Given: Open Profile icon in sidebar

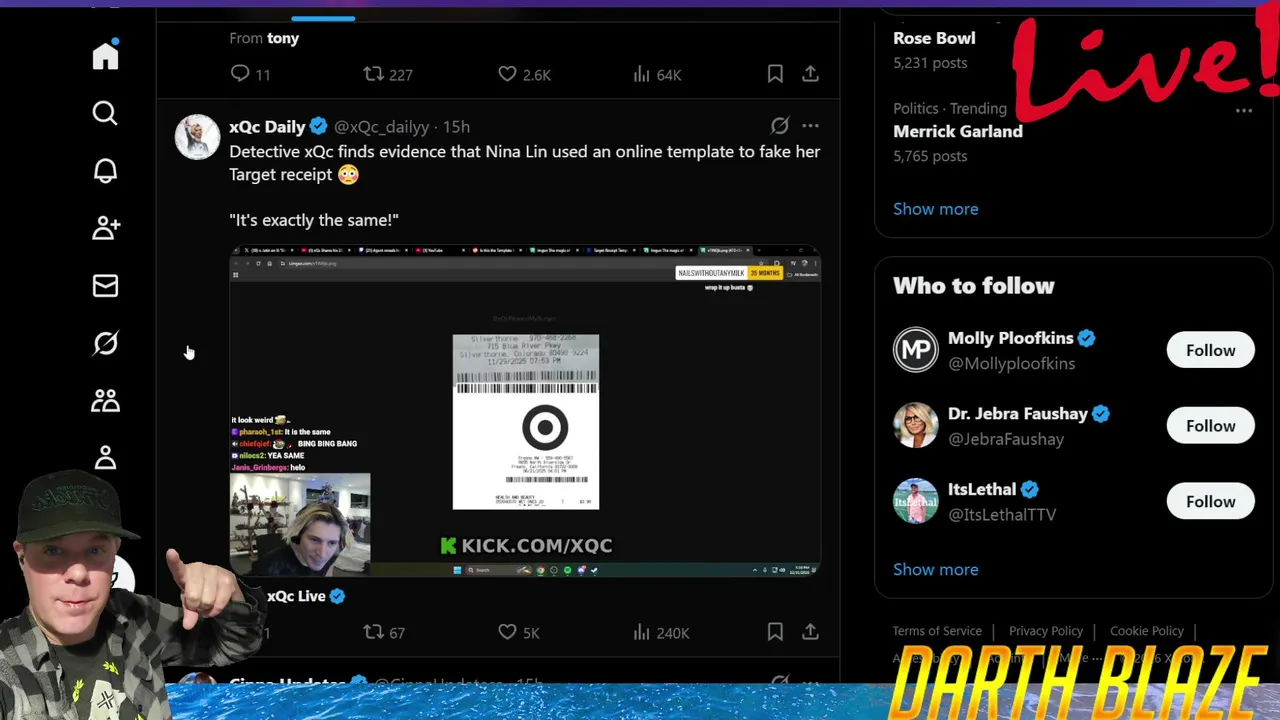Looking at the screenshot, I should [105, 458].
